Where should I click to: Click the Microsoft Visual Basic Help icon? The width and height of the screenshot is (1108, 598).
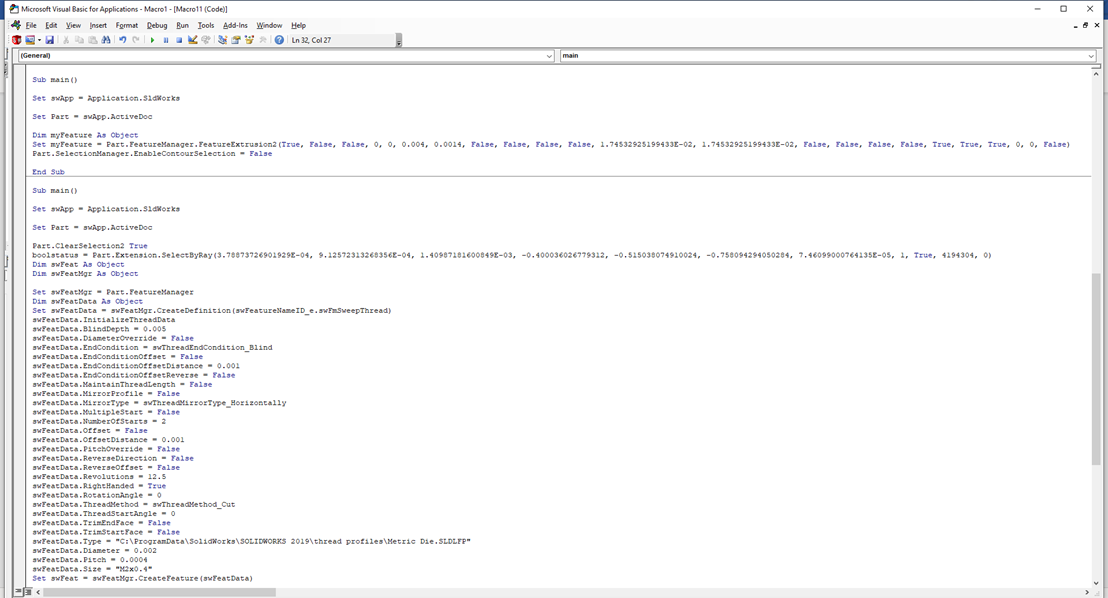278,39
